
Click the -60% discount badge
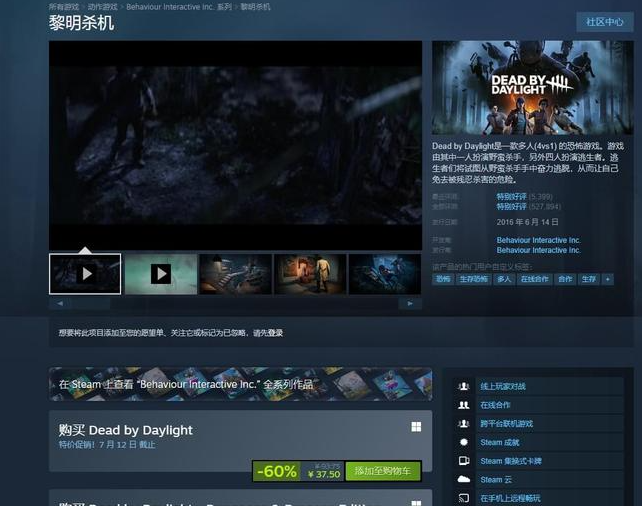(x=276, y=471)
